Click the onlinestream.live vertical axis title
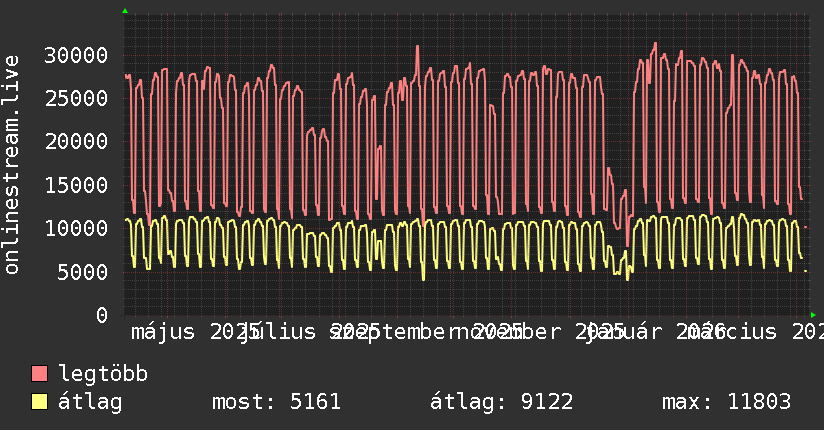The width and height of the screenshot is (824, 430). point(12,165)
